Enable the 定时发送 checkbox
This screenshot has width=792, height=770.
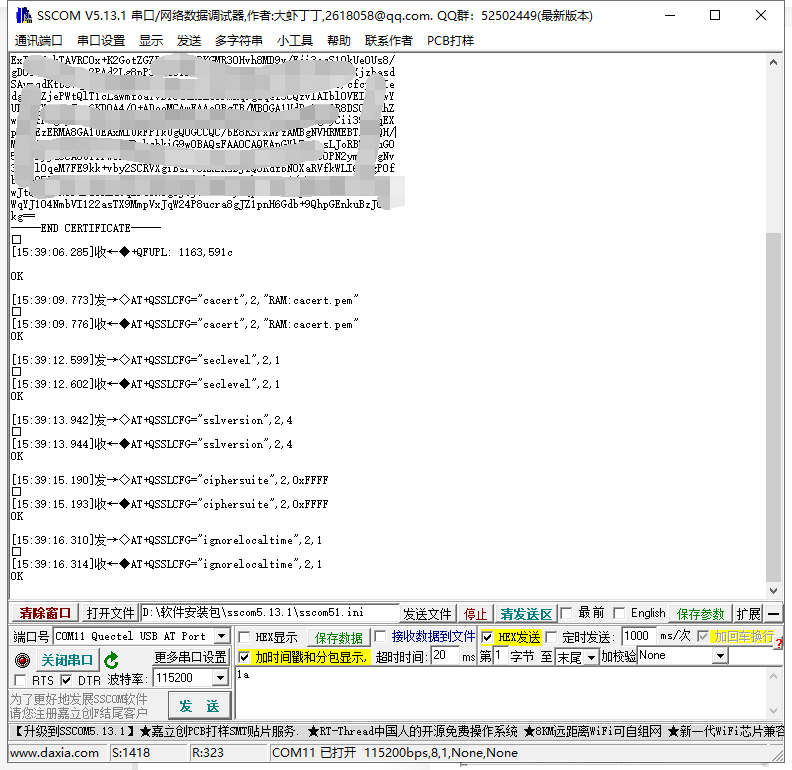[551, 637]
